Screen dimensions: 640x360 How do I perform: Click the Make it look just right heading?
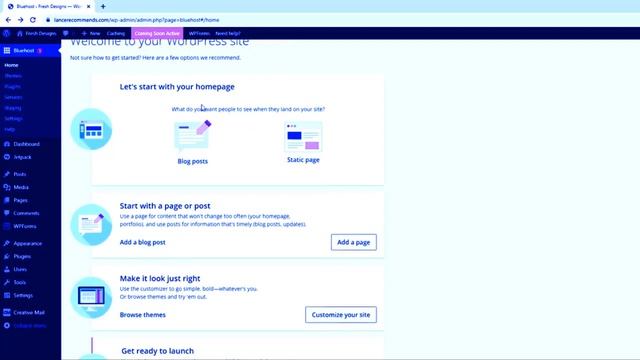click(160, 278)
